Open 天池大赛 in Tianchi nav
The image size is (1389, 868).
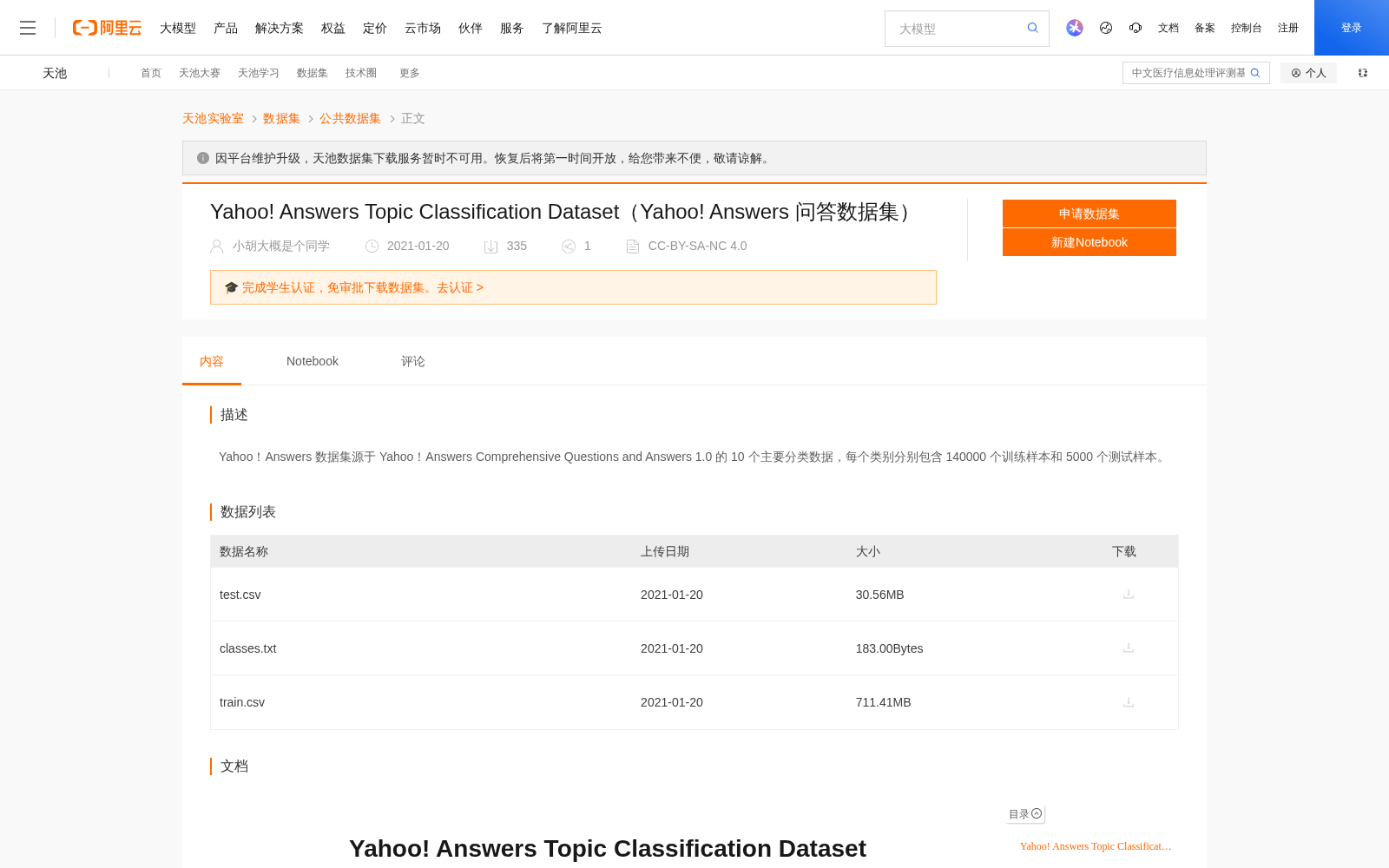200,73
